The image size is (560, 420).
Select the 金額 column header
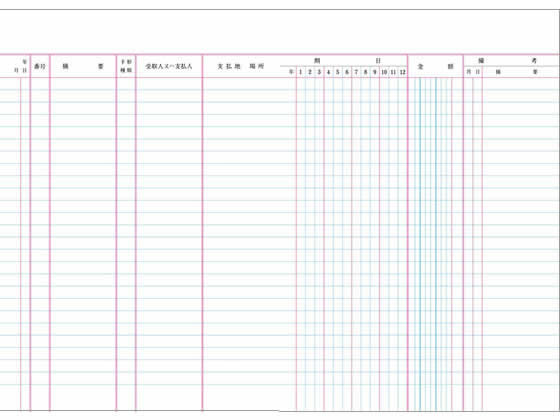[x=435, y=66]
